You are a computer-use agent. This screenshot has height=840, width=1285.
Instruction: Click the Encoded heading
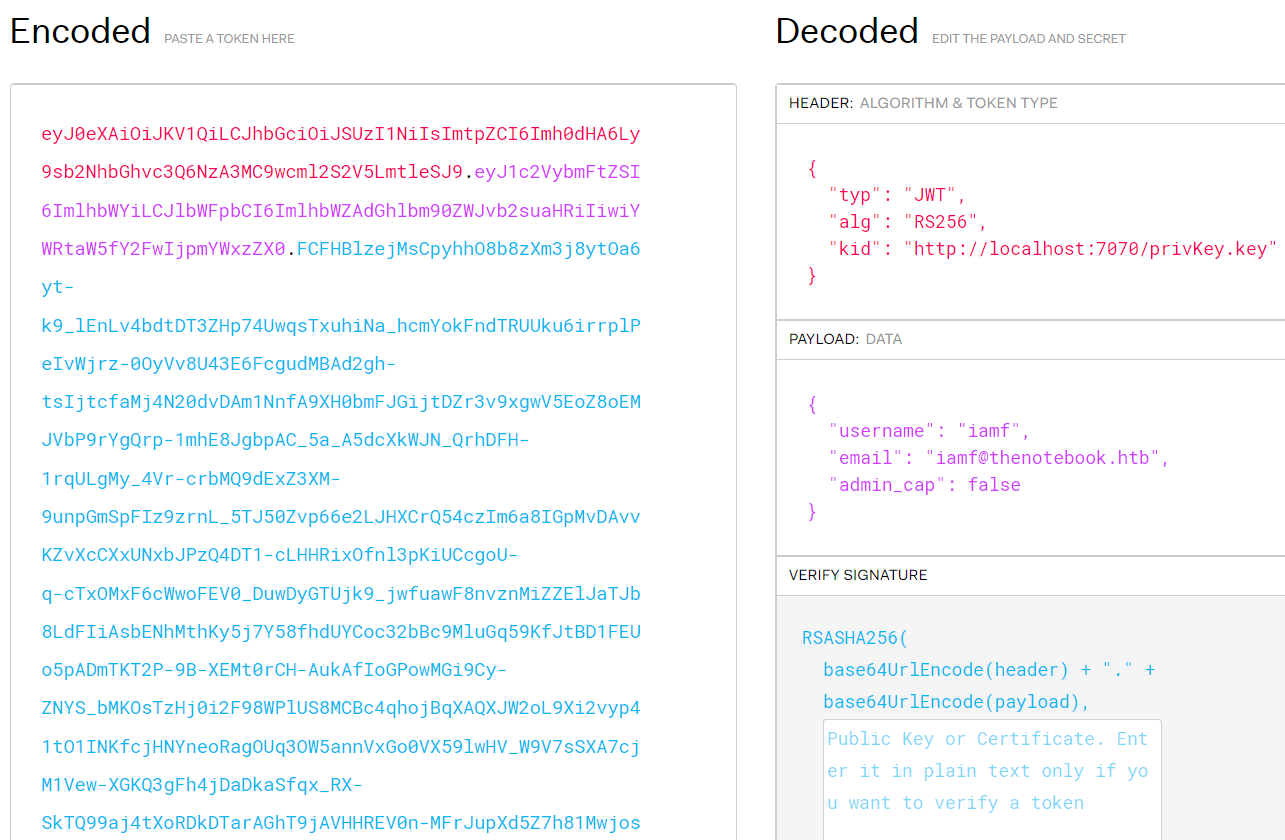tap(80, 31)
